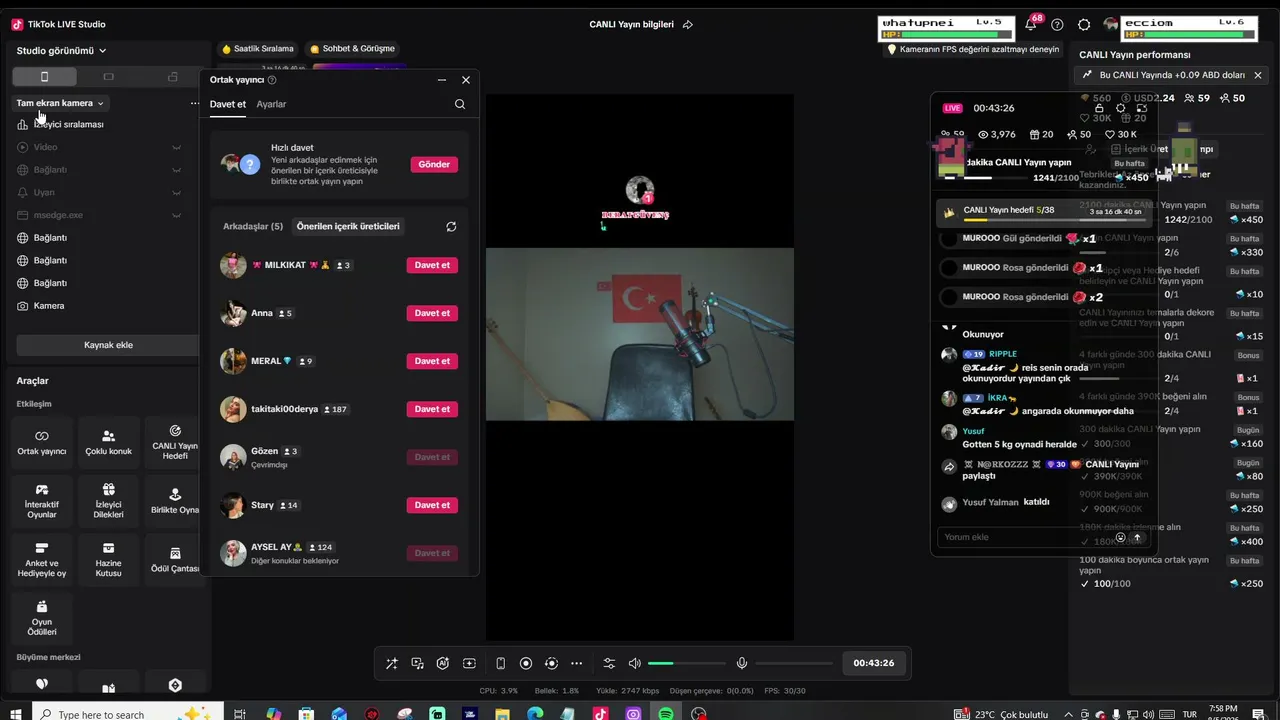Select the landscape layout
Screen dimensions: 1280x720
(x=108, y=77)
